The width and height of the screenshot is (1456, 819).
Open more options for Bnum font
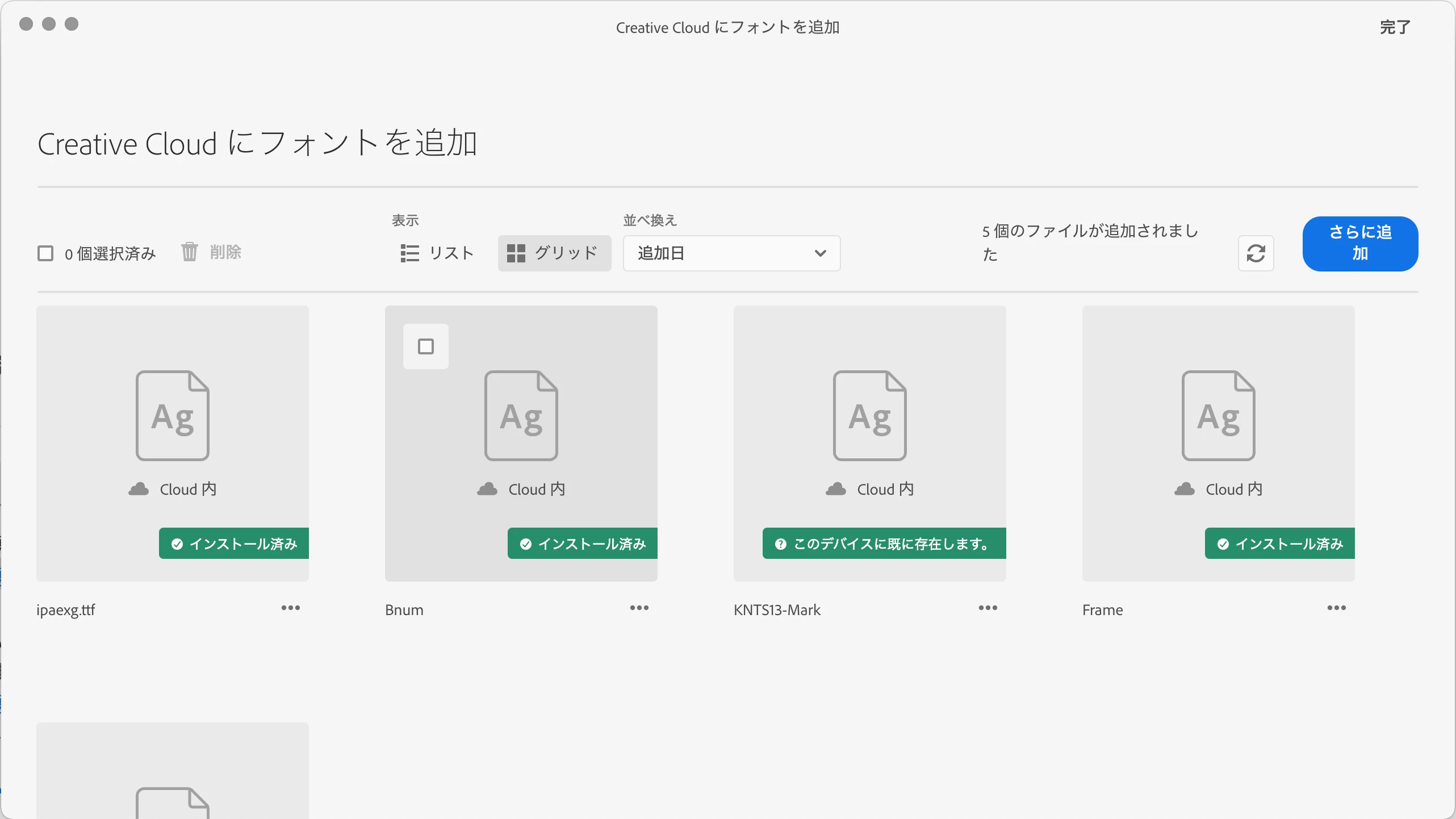click(x=639, y=608)
